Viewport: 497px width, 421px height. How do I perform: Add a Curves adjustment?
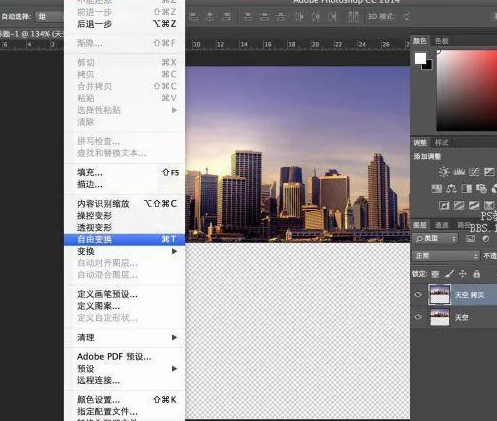474,172
